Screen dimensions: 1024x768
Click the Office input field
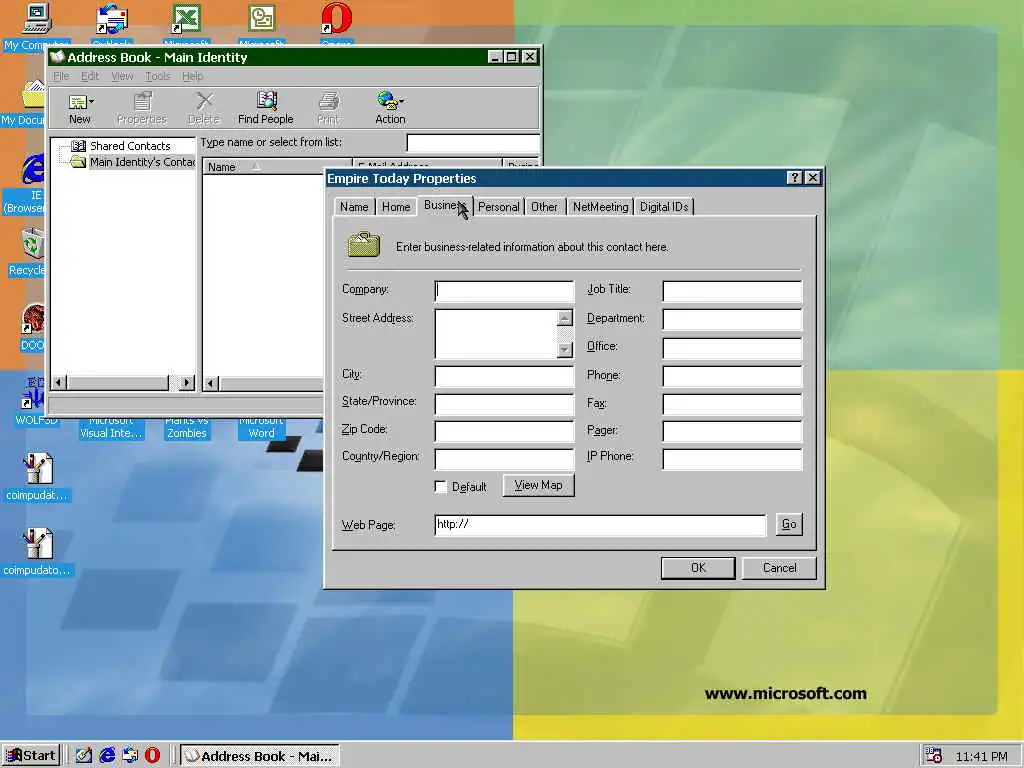click(732, 347)
